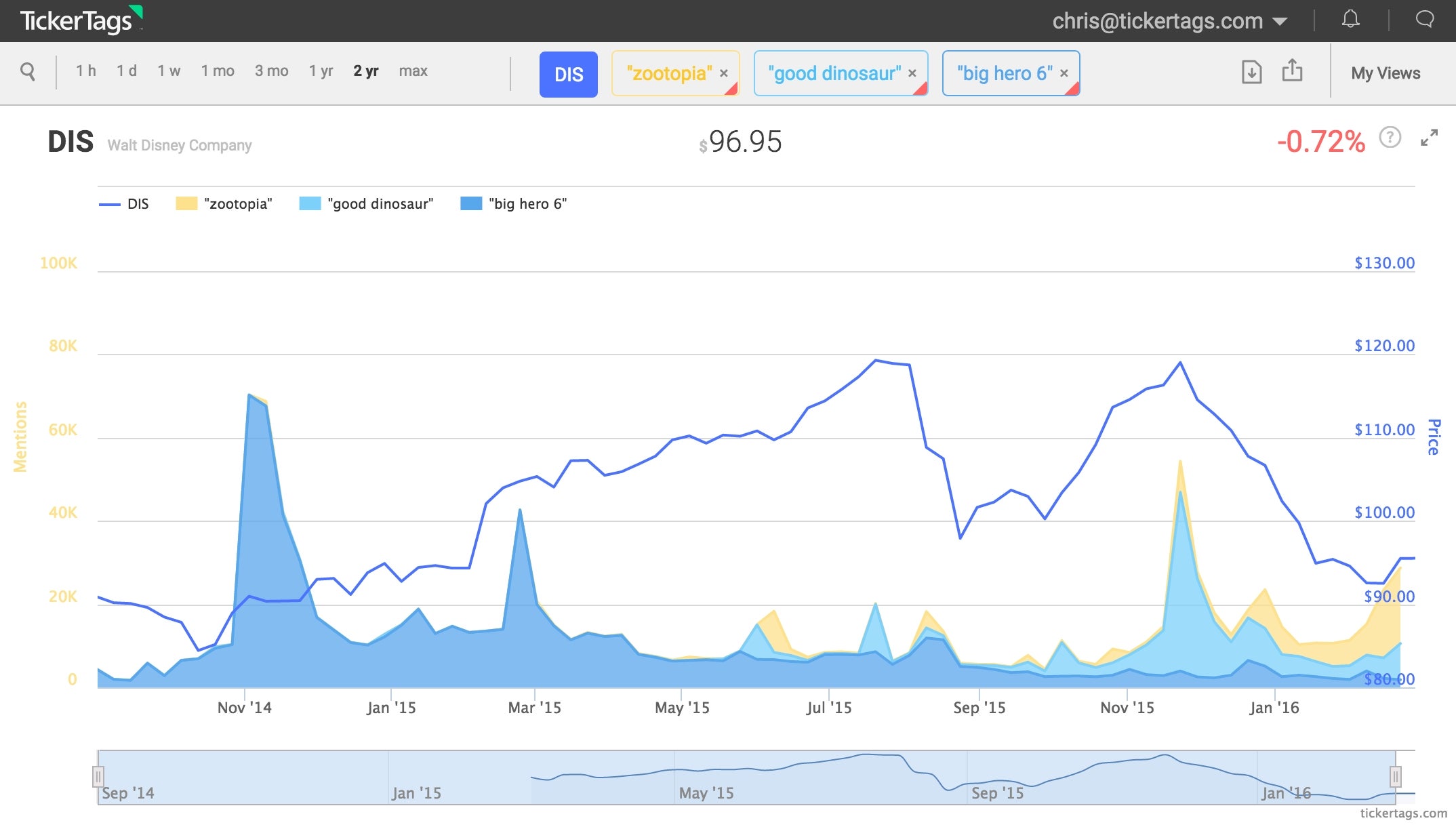The image size is (1456, 827).
Task: Click the TickerTags logo
Action: point(81,20)
